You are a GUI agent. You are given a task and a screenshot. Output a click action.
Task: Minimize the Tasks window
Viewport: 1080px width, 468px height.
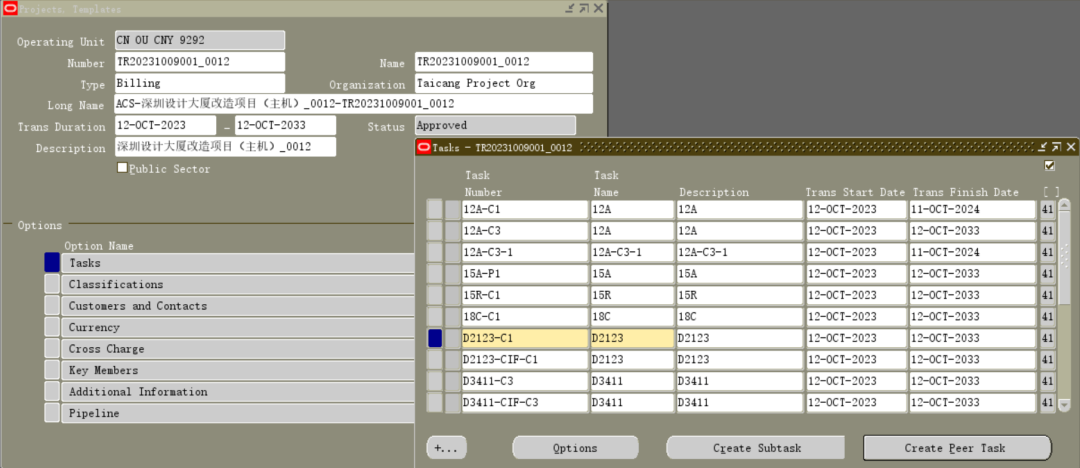coord(1043,147)
